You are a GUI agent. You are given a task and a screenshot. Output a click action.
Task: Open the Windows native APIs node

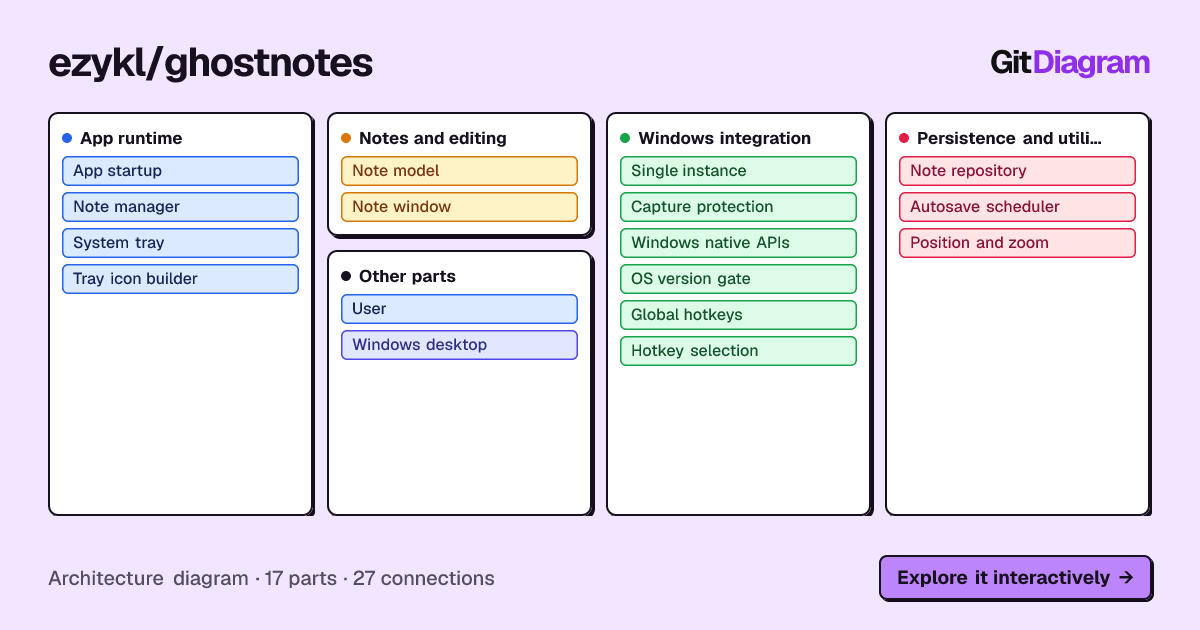(738, 243)
